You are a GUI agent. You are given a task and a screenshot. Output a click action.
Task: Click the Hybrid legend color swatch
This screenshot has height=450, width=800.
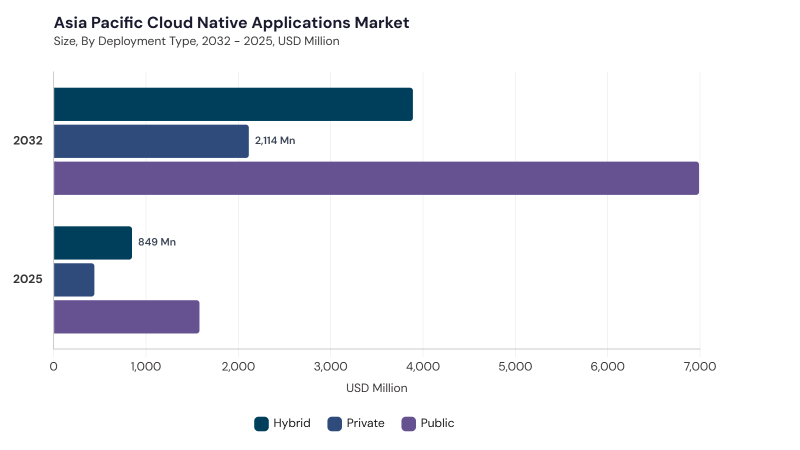[x=261, y=423]
